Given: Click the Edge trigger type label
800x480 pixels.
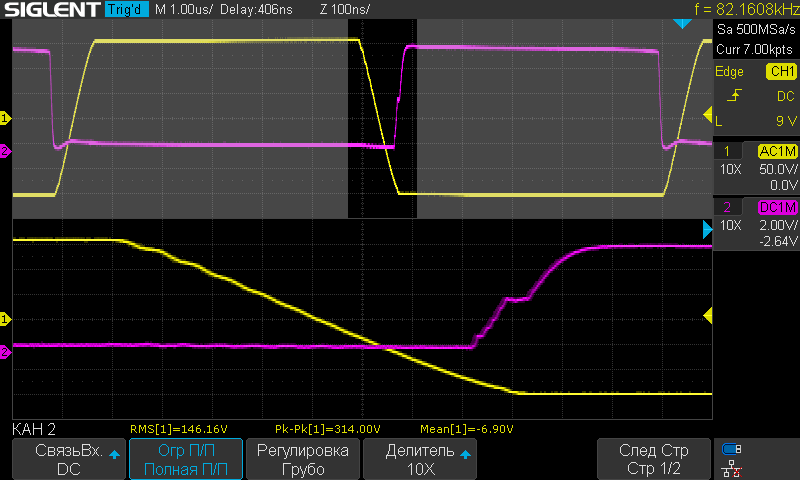Looking at the screenshot, I should 729,72.
